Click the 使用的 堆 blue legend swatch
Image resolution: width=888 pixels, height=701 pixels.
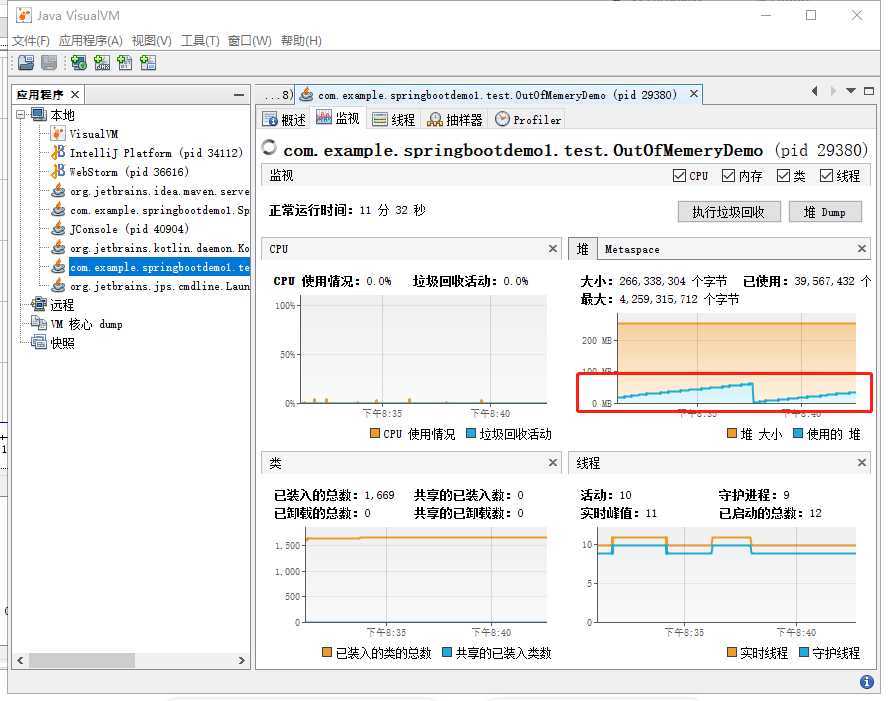(798, 433)
